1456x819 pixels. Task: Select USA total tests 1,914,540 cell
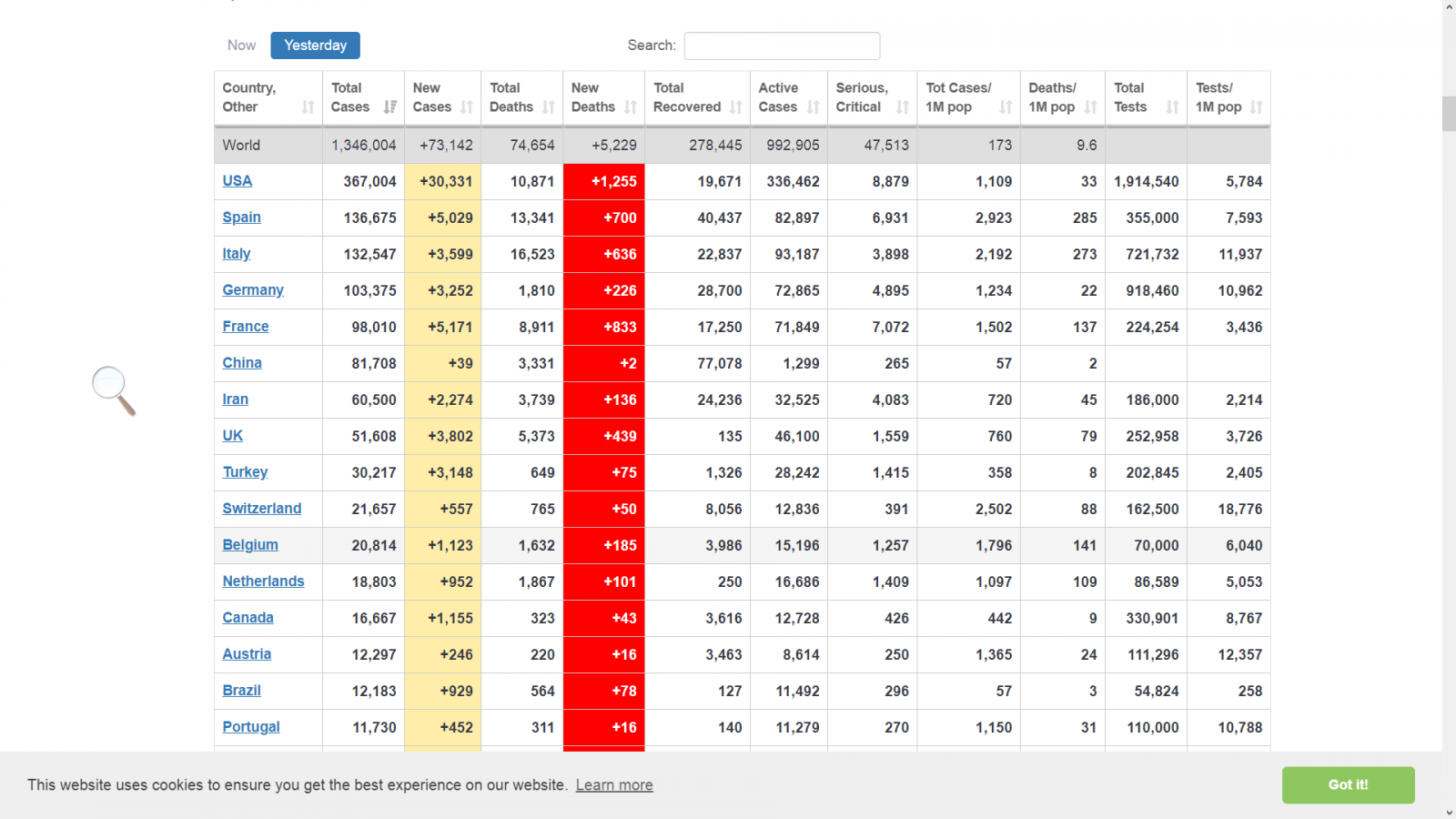coord(1147,182)
